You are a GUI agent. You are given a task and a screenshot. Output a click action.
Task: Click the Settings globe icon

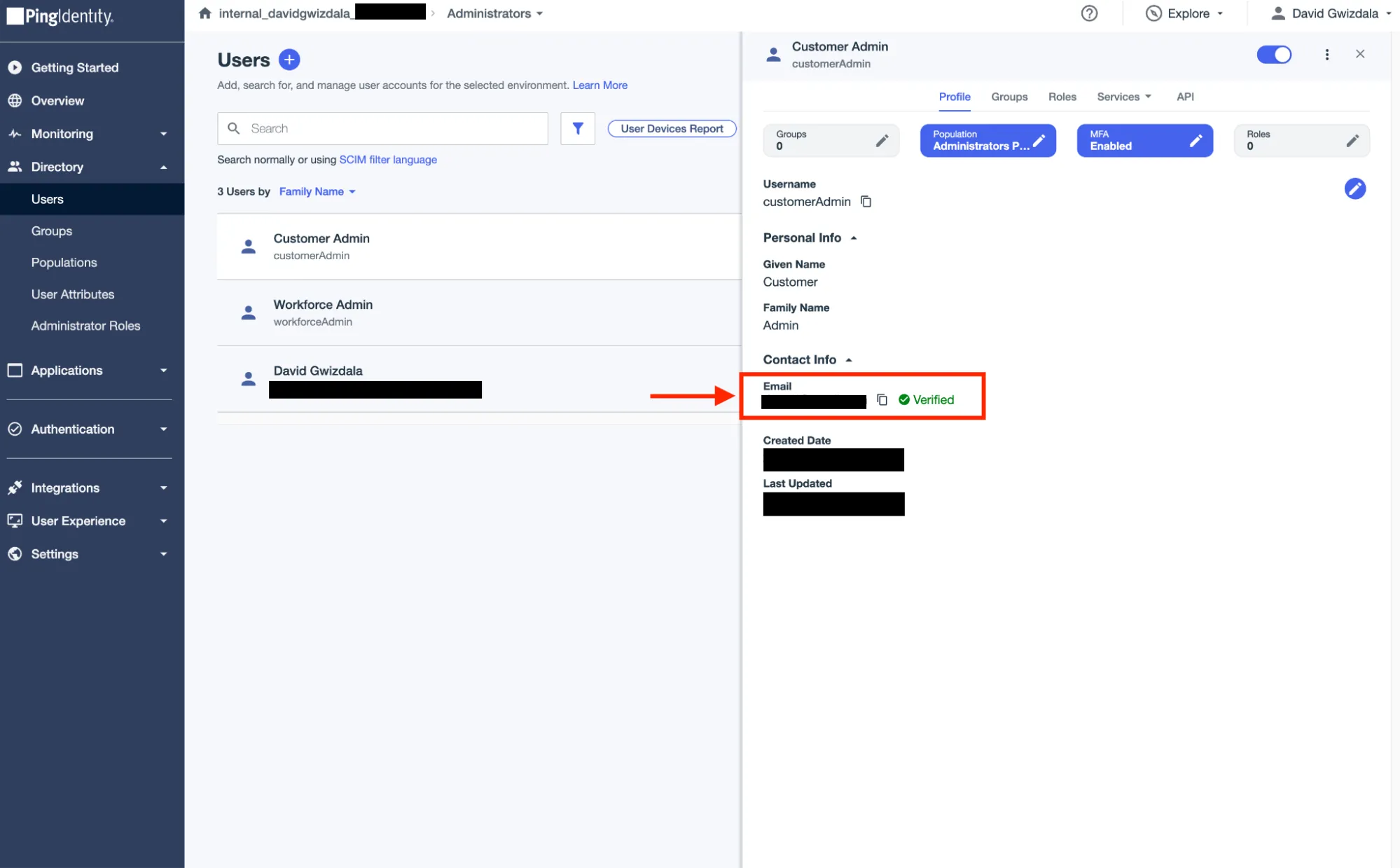15,553
